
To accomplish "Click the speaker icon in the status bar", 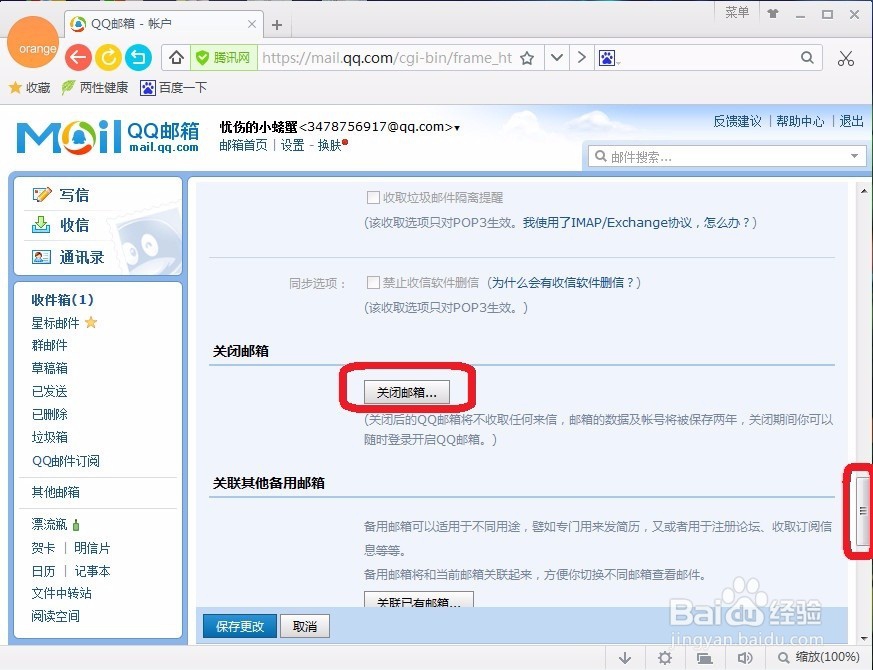I will (x=744, y=658).
